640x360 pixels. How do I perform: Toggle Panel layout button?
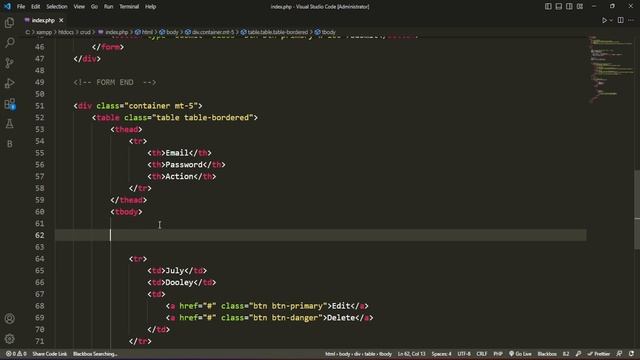[x=559, y=7]
